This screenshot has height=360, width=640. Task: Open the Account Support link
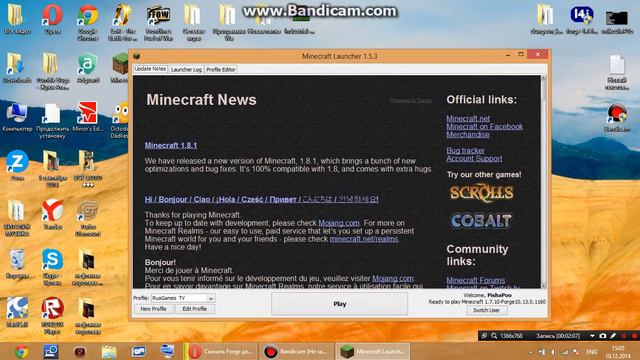click(x=474, y=158)
